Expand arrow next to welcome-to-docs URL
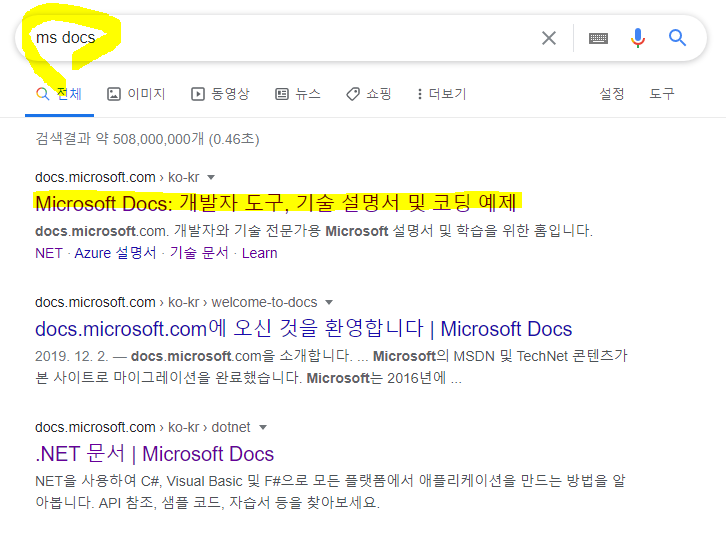The image size is (726, 547). point(329,302)
